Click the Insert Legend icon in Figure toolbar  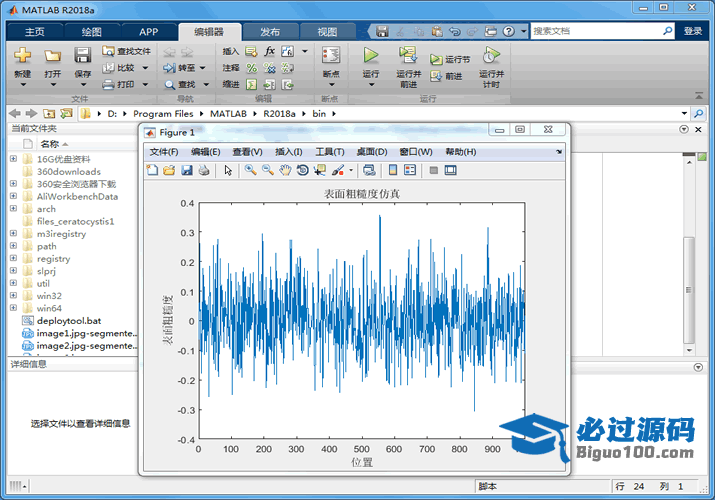click(x=410, y=170)
